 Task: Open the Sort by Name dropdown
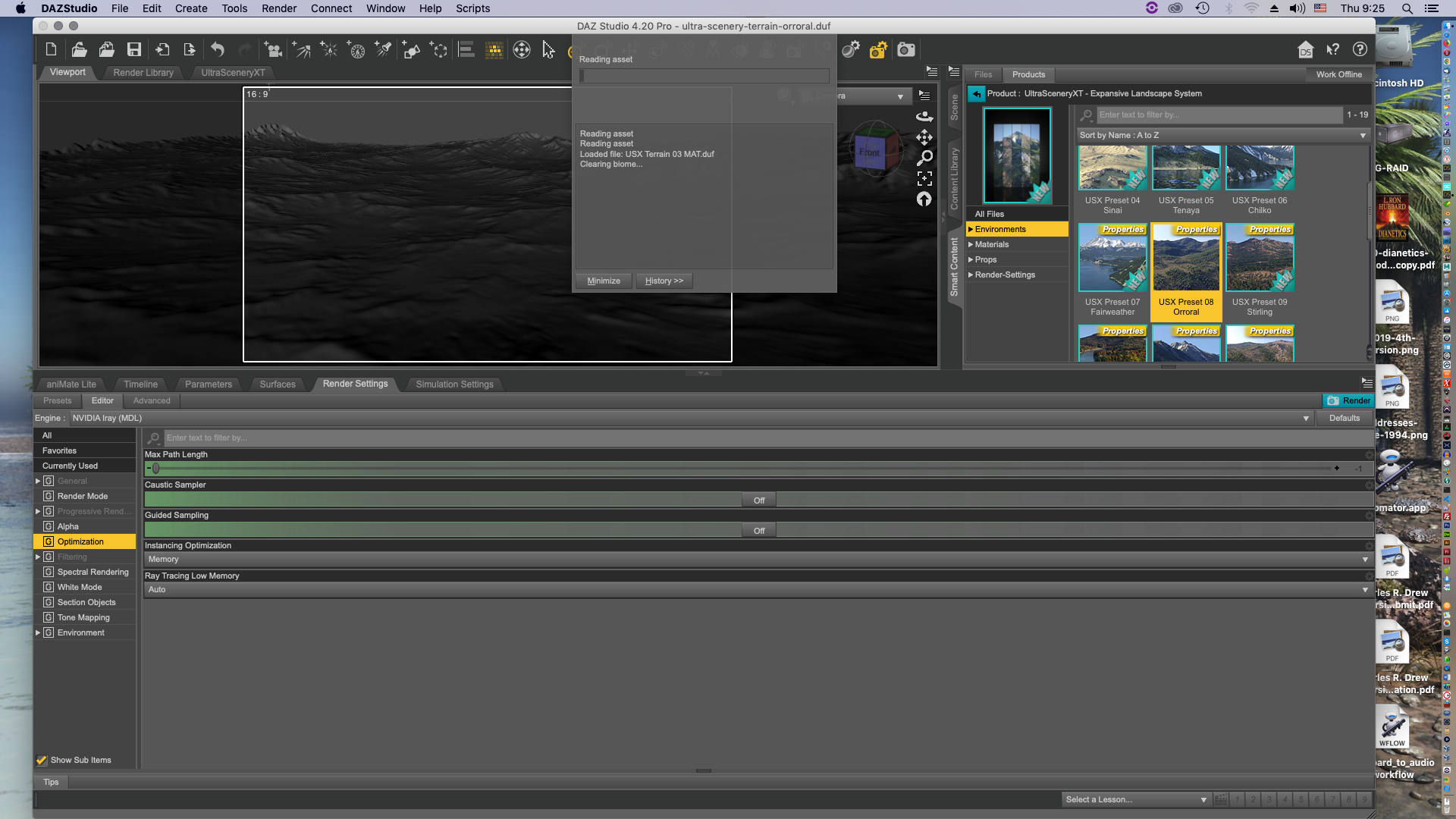pyautogui.click(x=1222, y=136)
